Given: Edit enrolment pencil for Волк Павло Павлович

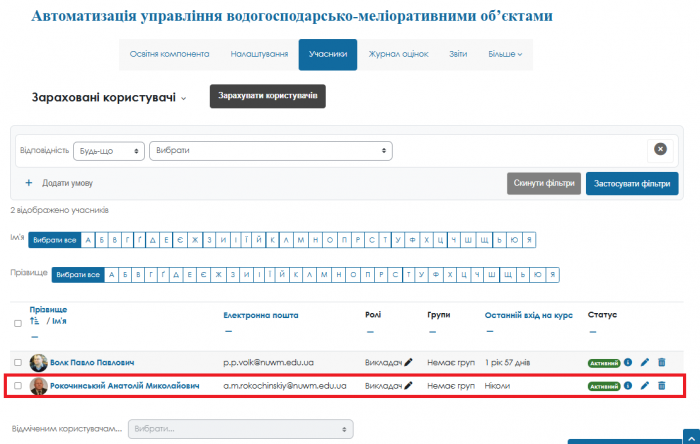Looking at the screenshot, I should (645, 361).
